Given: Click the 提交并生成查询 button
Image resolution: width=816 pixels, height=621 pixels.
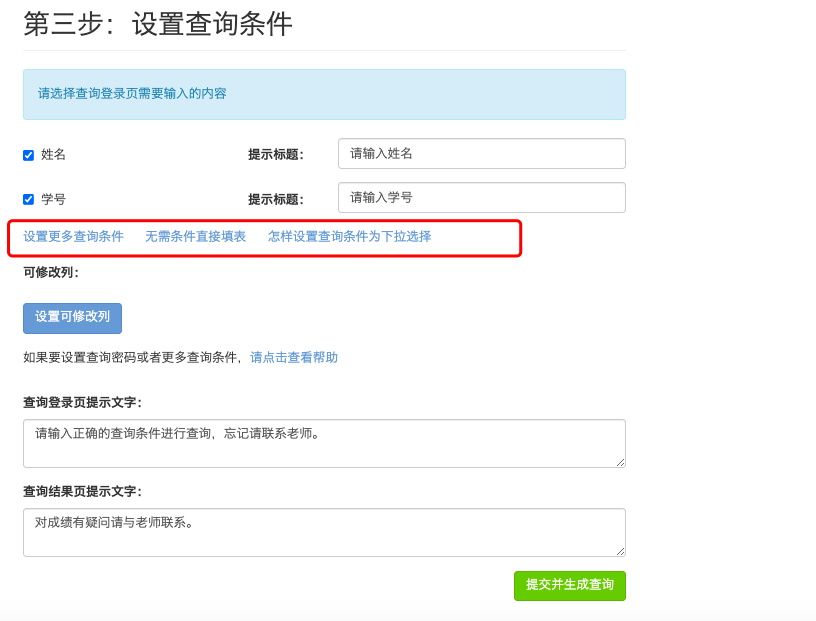Looking at the screenshot, I should pyautogui.click(x=570, y=586).
